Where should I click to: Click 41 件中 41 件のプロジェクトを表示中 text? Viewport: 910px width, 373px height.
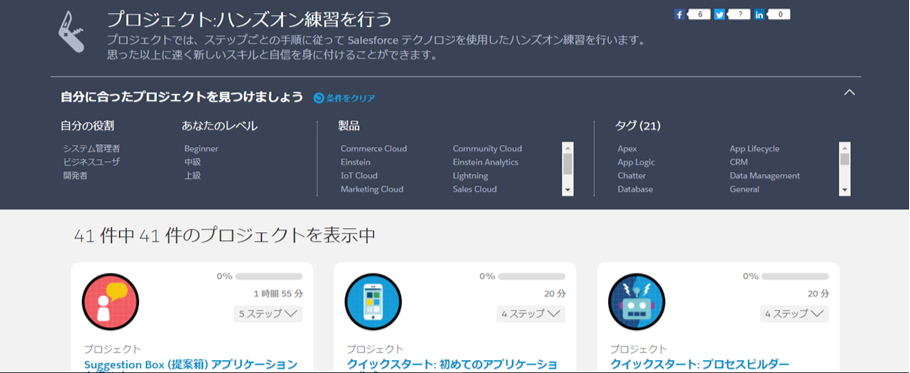point(225,235)
